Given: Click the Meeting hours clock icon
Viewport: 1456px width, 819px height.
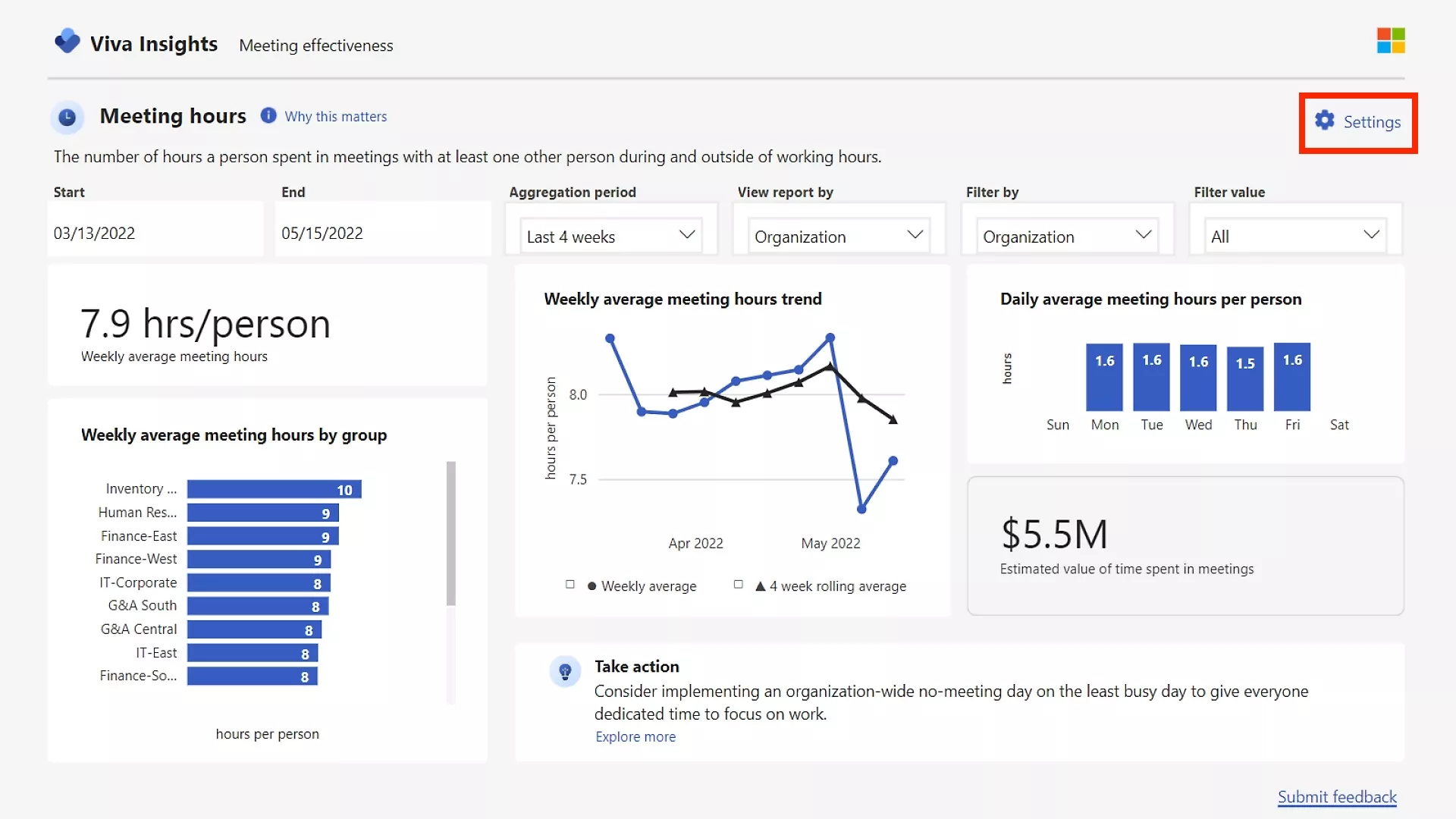Looking at the screenshot, I should (67, 118).
